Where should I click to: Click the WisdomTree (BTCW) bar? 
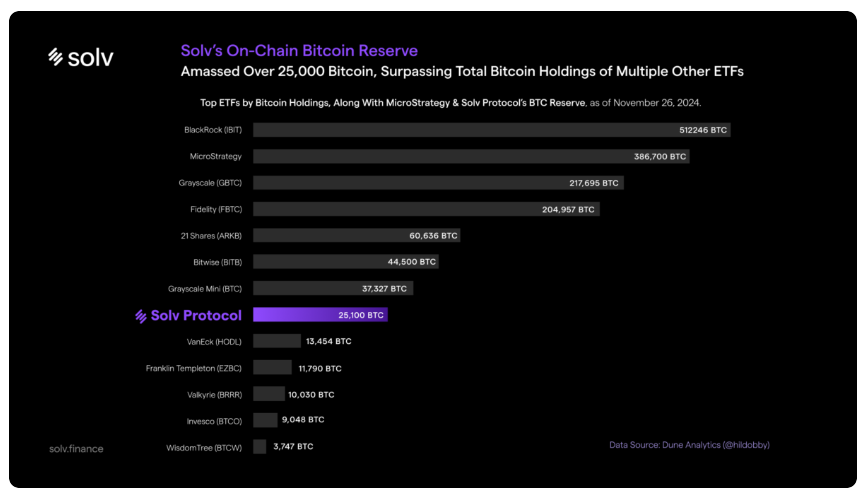[260, 446]
